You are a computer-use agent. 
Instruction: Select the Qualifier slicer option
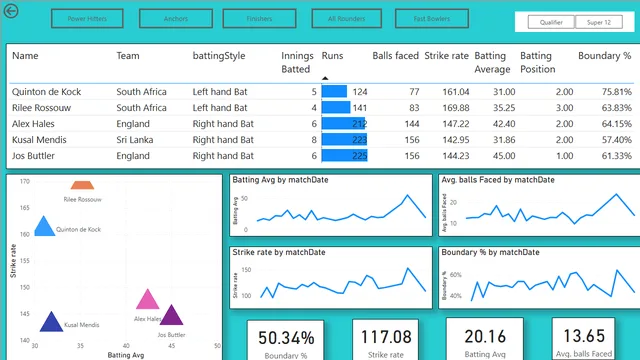coord(551,22)
